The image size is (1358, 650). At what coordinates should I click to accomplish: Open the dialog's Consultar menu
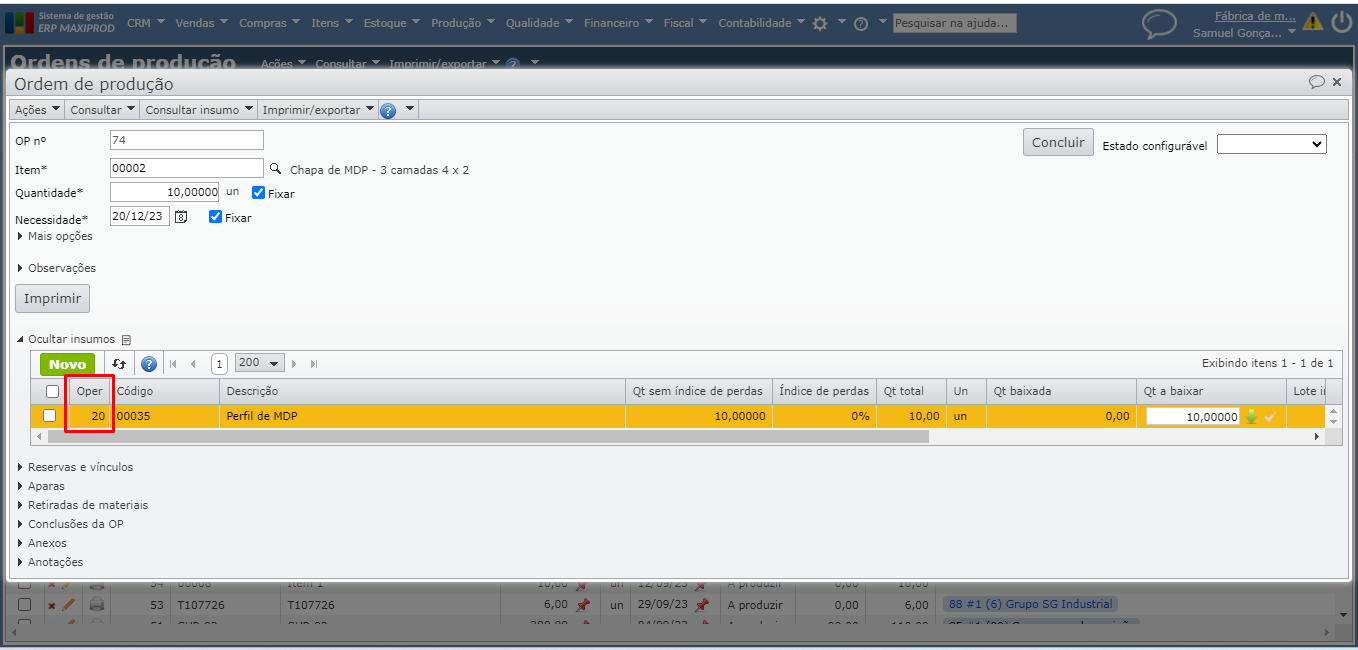tap(102, 110)
